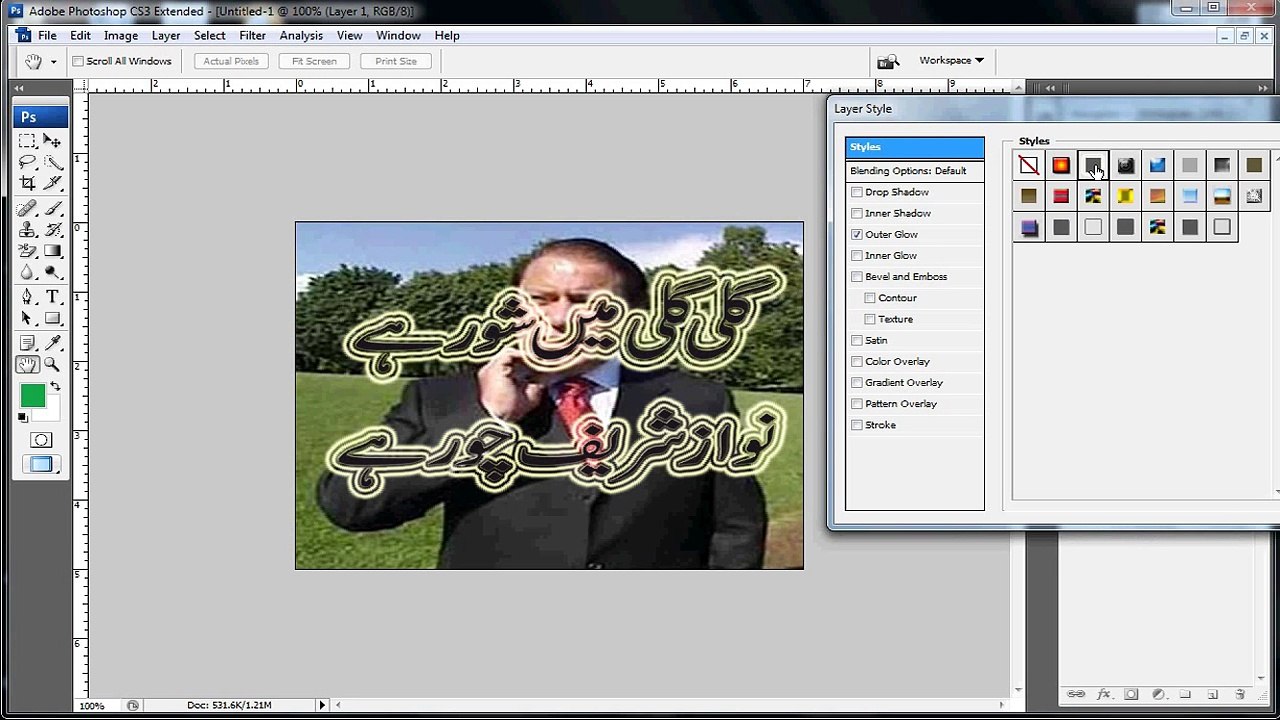Select the Lasso tool
1280x720 pixels.
27,162
